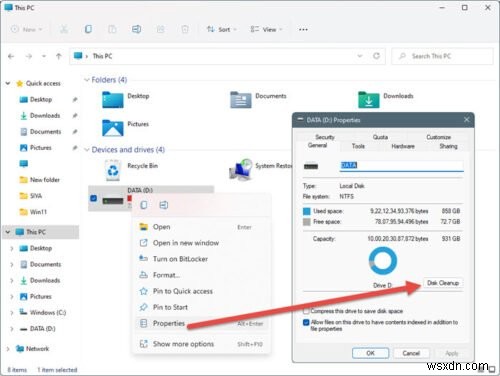The height and width of the screenshot is (376, 500).
Task: Click the rename icon in the context menu
Action: [x=164, y=205]
